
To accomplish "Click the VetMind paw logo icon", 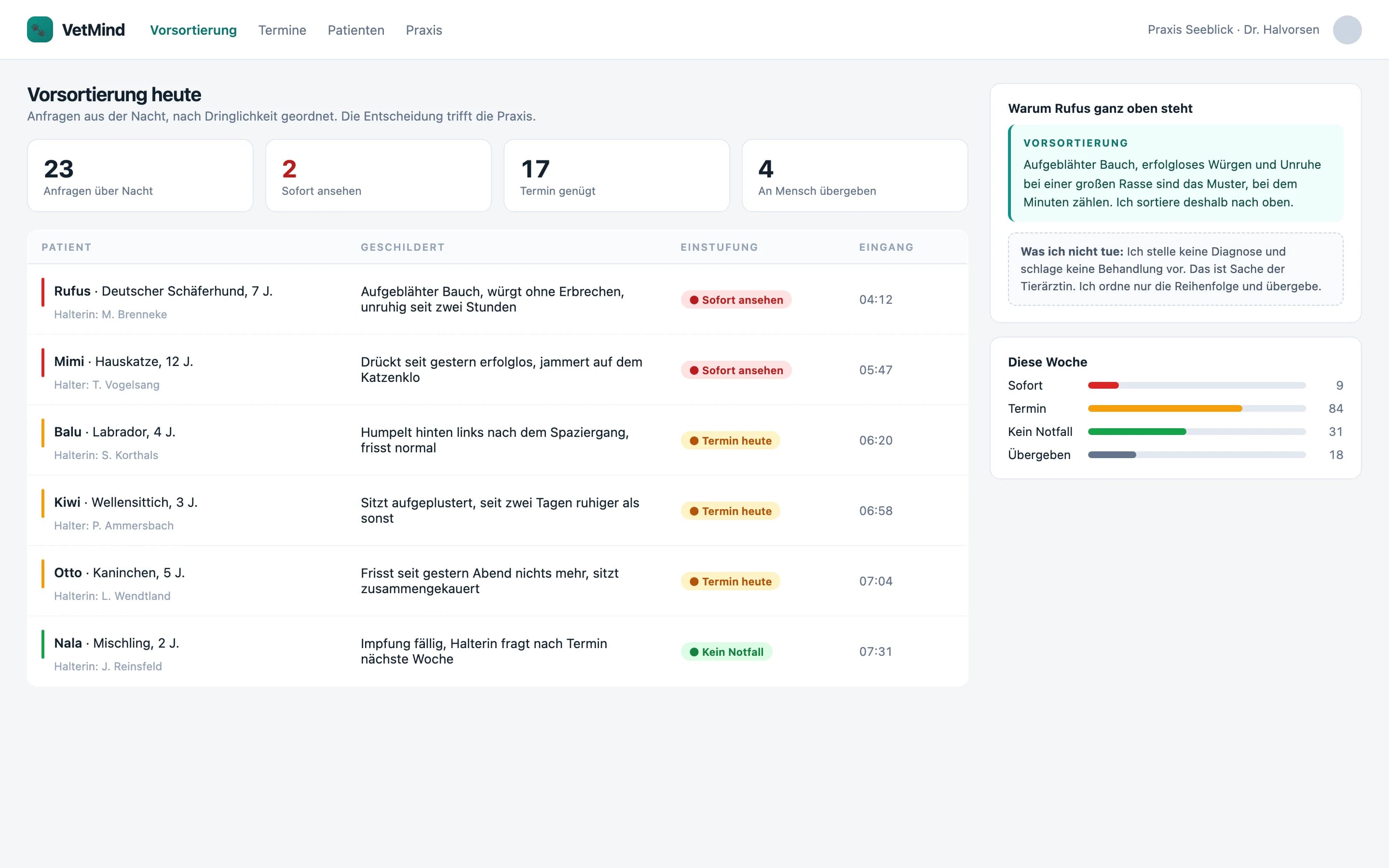I will (40, 29).
